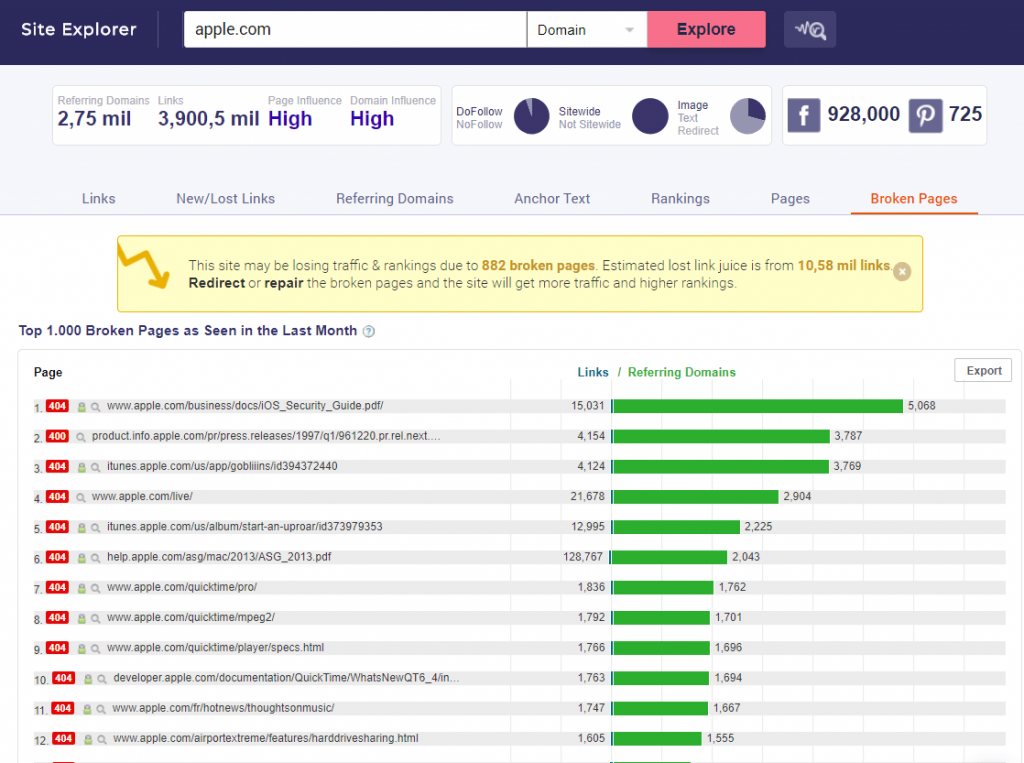This screenshot has height=763, width=1024.
Task: Click the Domain Influence High value
Action: click(x=372, y=119)
